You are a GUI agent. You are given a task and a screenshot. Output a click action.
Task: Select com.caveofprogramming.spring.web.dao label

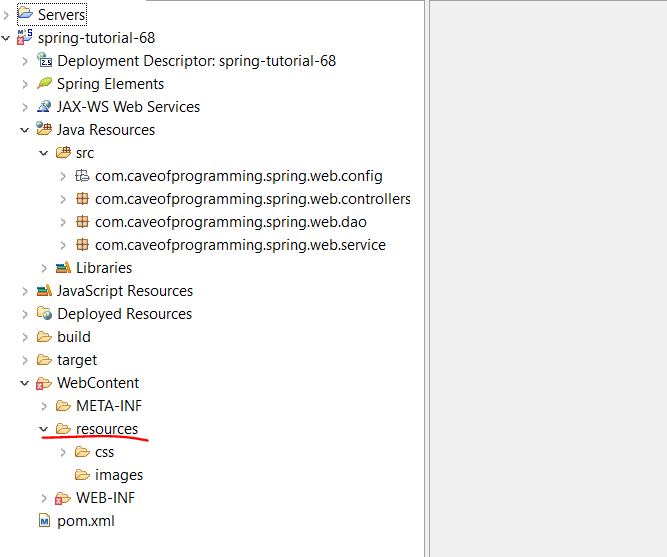231,222
